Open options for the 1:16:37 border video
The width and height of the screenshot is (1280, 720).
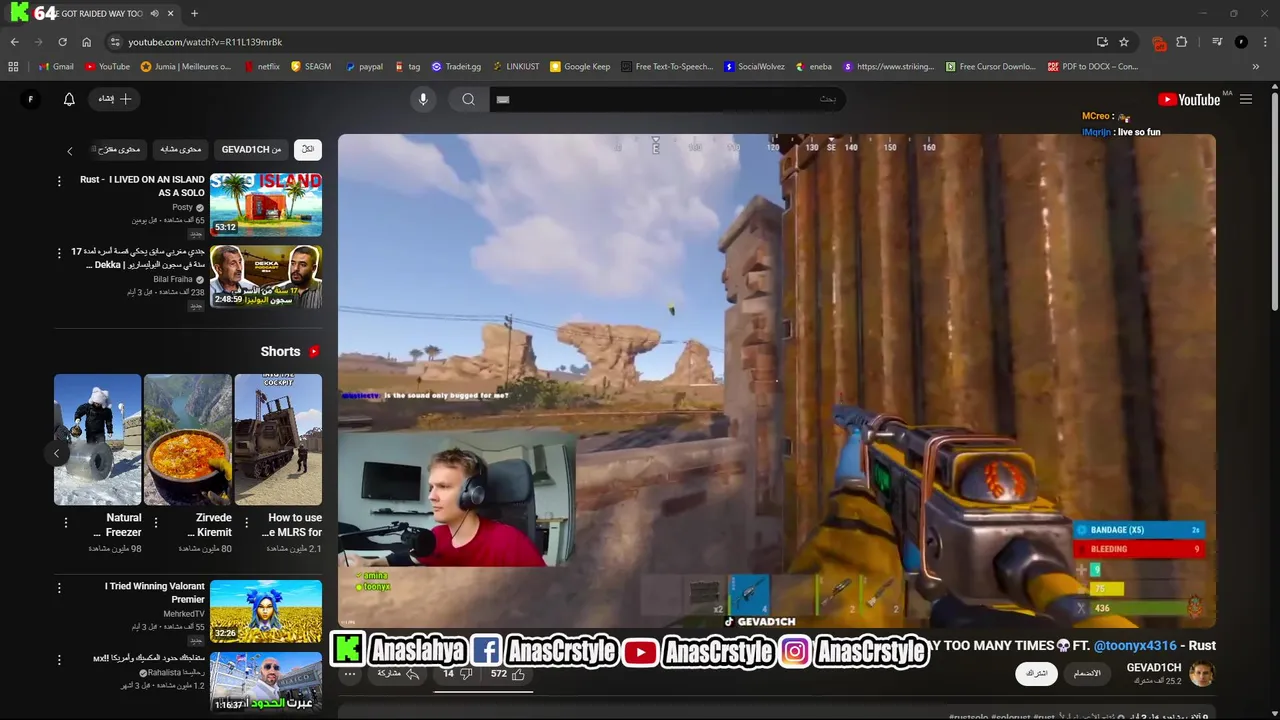click(x=59, y=660)
